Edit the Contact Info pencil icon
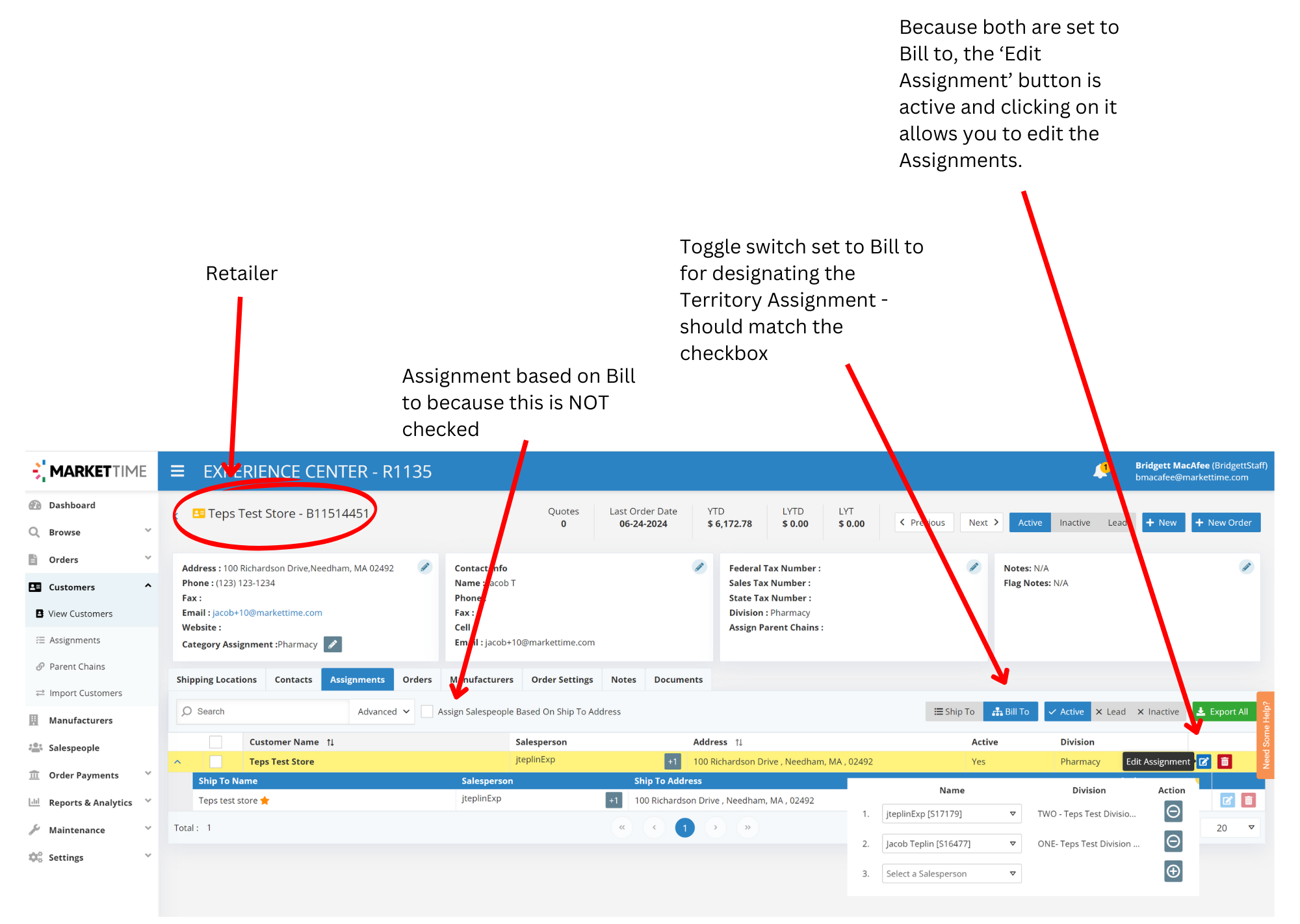 [699, 567]
